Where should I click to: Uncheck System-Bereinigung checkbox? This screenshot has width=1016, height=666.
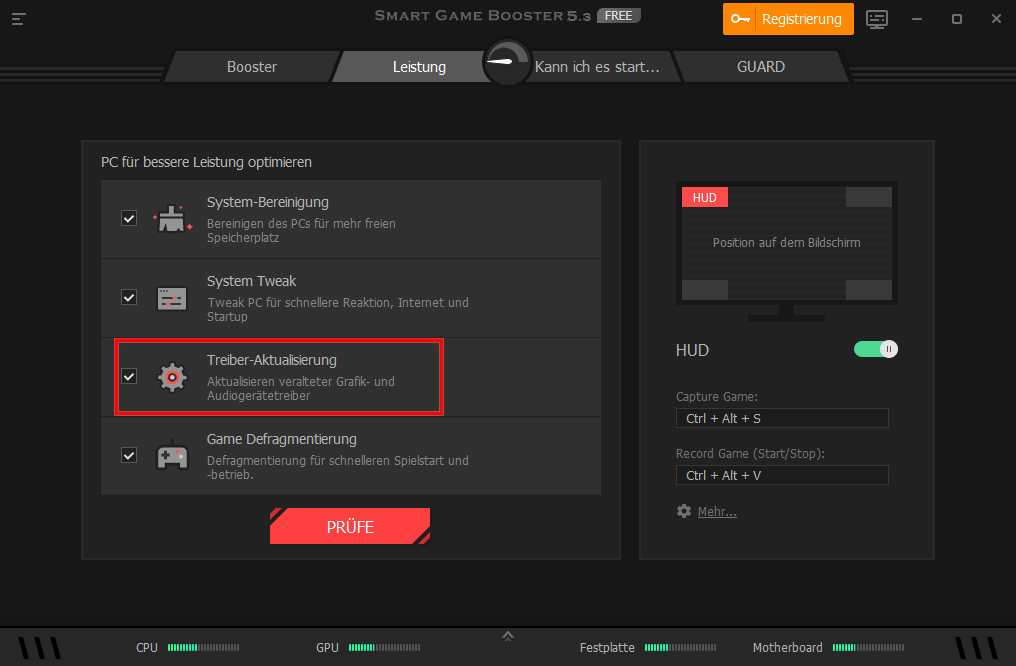point(129,218)
